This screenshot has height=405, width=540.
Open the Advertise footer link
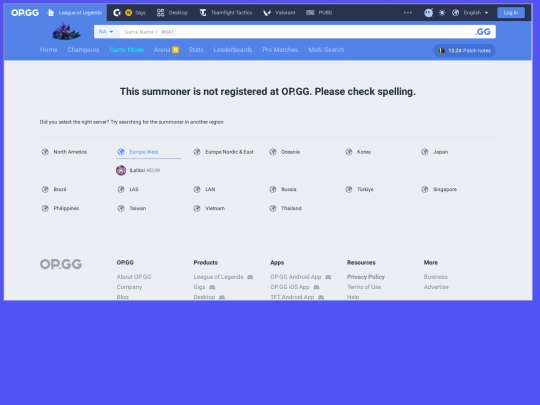(436, 287)
